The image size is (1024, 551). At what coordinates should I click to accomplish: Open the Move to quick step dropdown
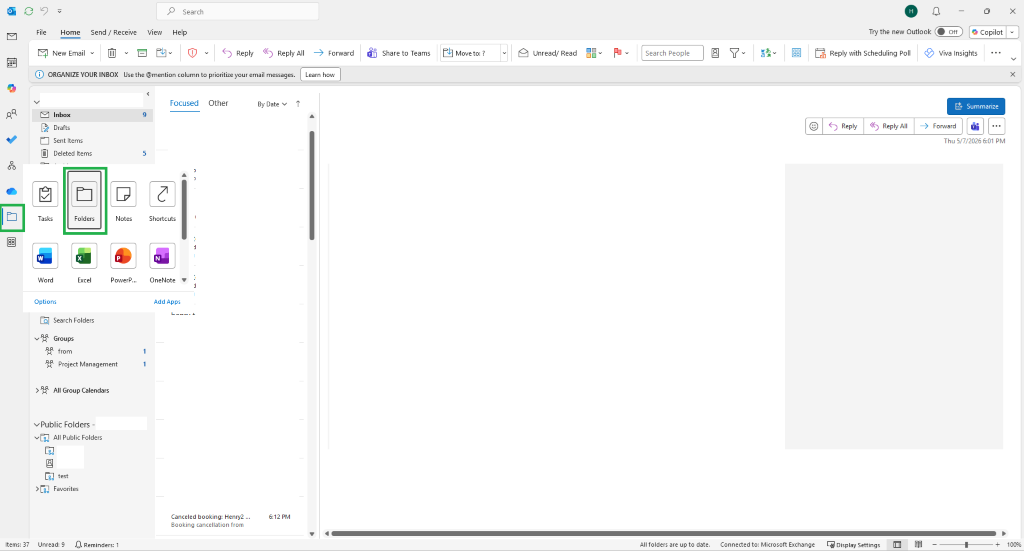[504, 53]
